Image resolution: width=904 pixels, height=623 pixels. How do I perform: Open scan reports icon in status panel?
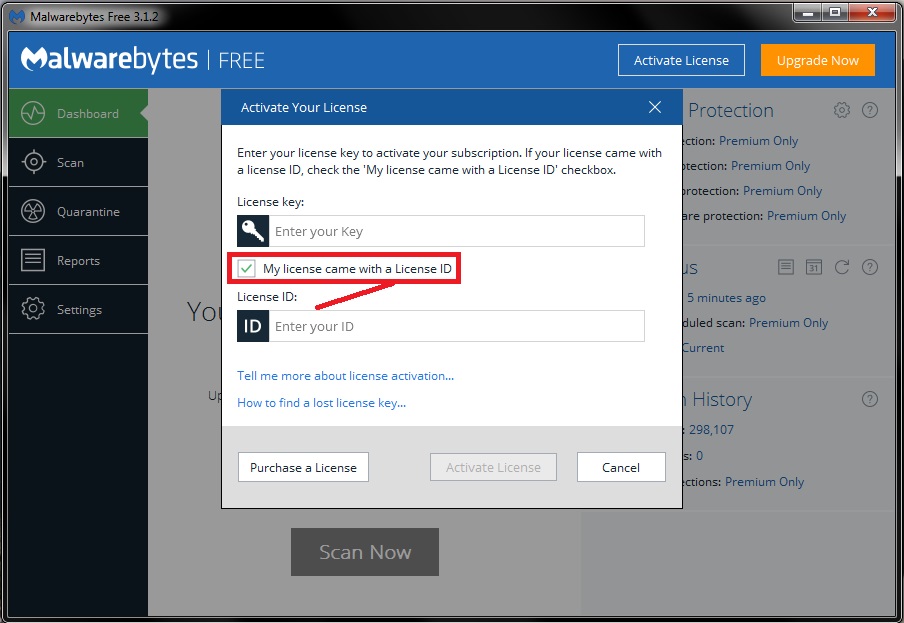785,267
